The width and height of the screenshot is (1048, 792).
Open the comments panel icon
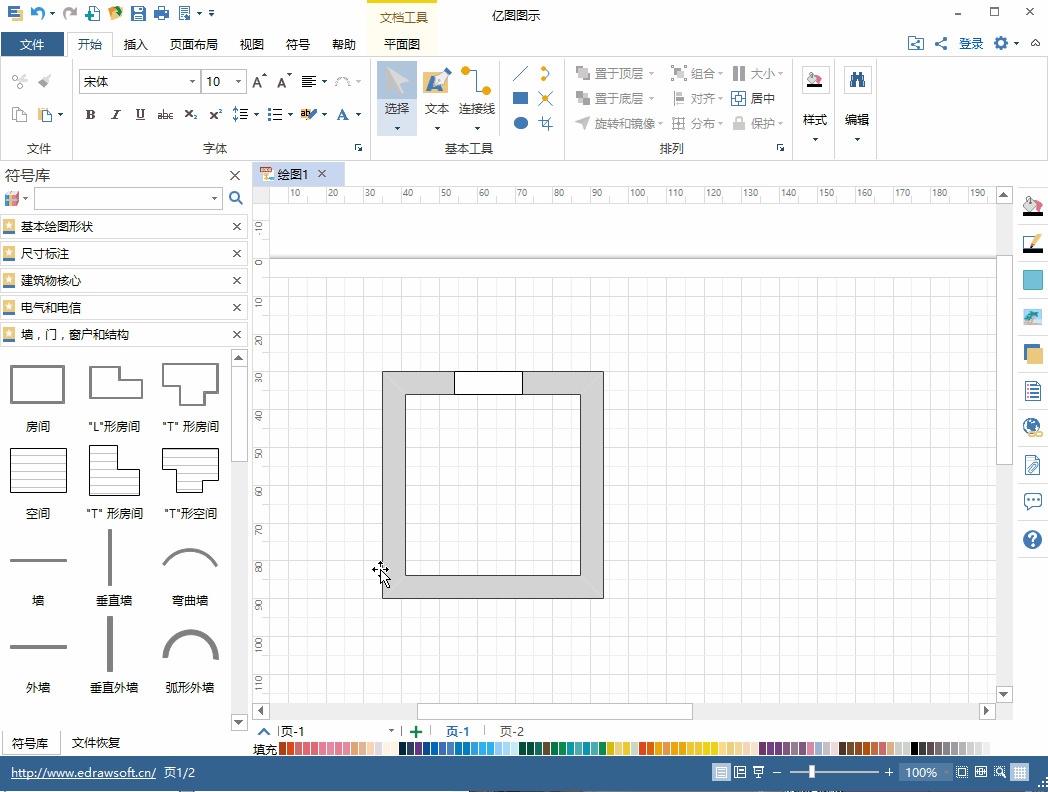pyautogui.click(x=1032, y=501)
